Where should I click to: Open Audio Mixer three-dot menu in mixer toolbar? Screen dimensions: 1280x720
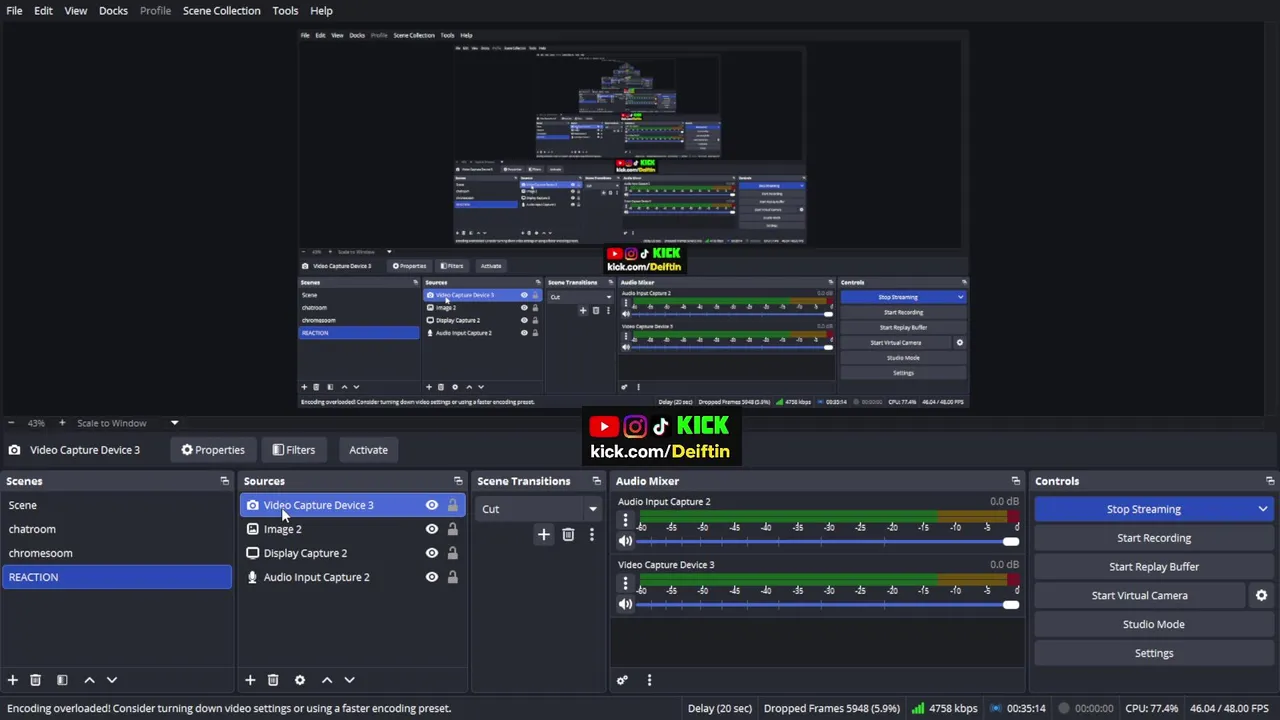649,680
